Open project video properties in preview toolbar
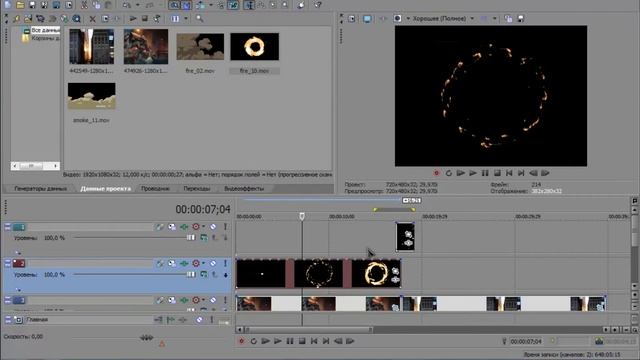 [x=352, y=18]
